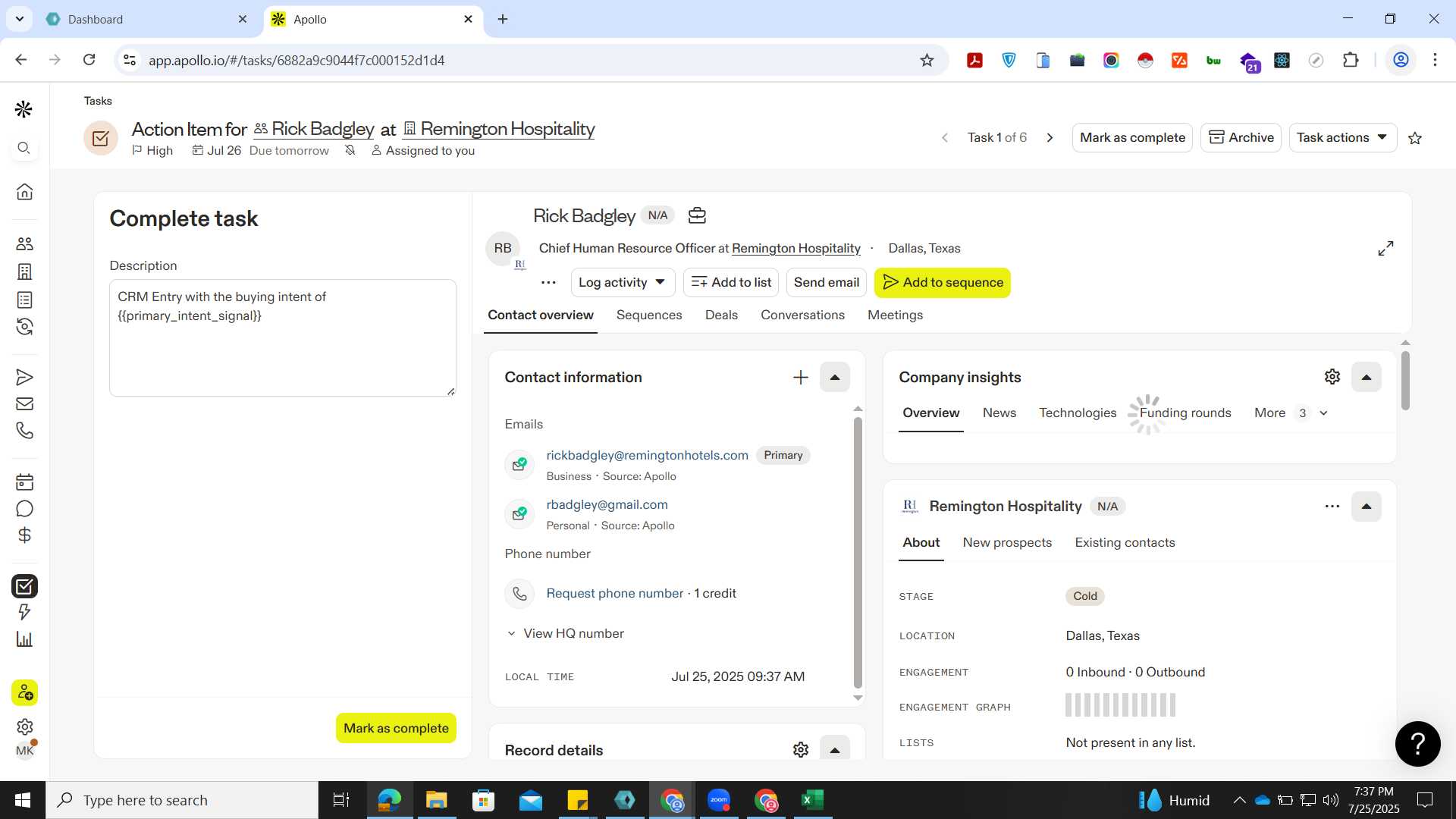Image resolution: width=1456 pixels, height=819 pixels.
Task: Open Calls phone icon in sidebar
Action: click(x=24, y=431)
